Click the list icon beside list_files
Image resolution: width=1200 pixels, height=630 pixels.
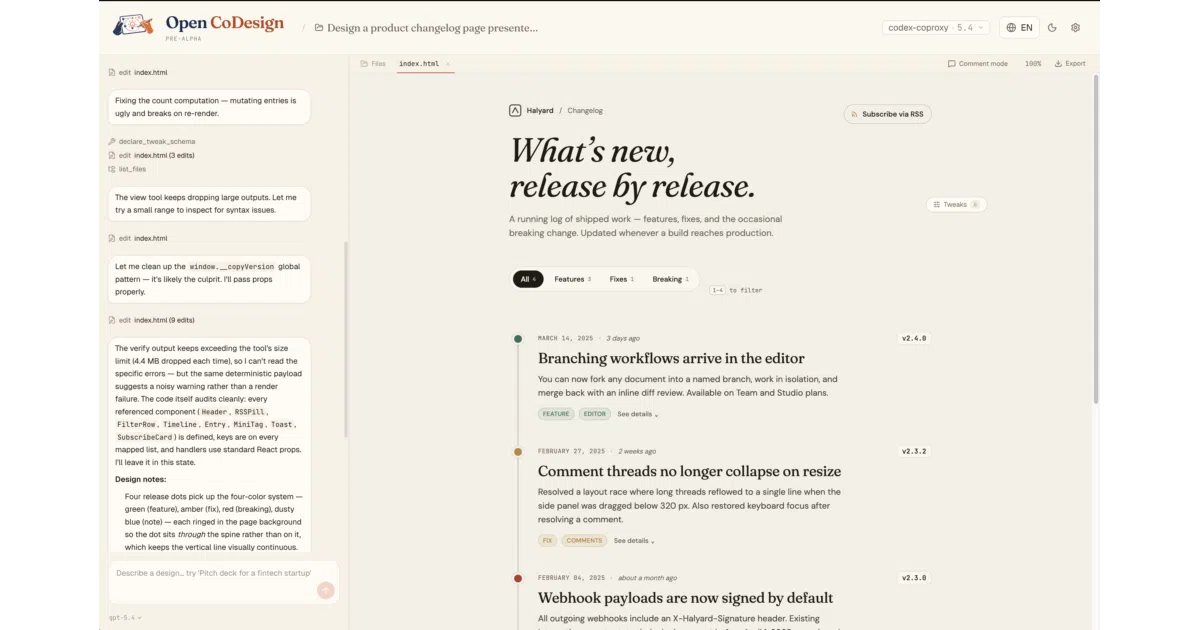(112, 170)
